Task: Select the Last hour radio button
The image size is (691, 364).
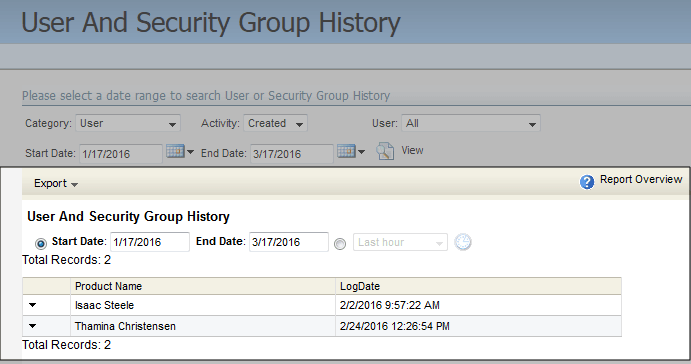Action: click(340, 244)
